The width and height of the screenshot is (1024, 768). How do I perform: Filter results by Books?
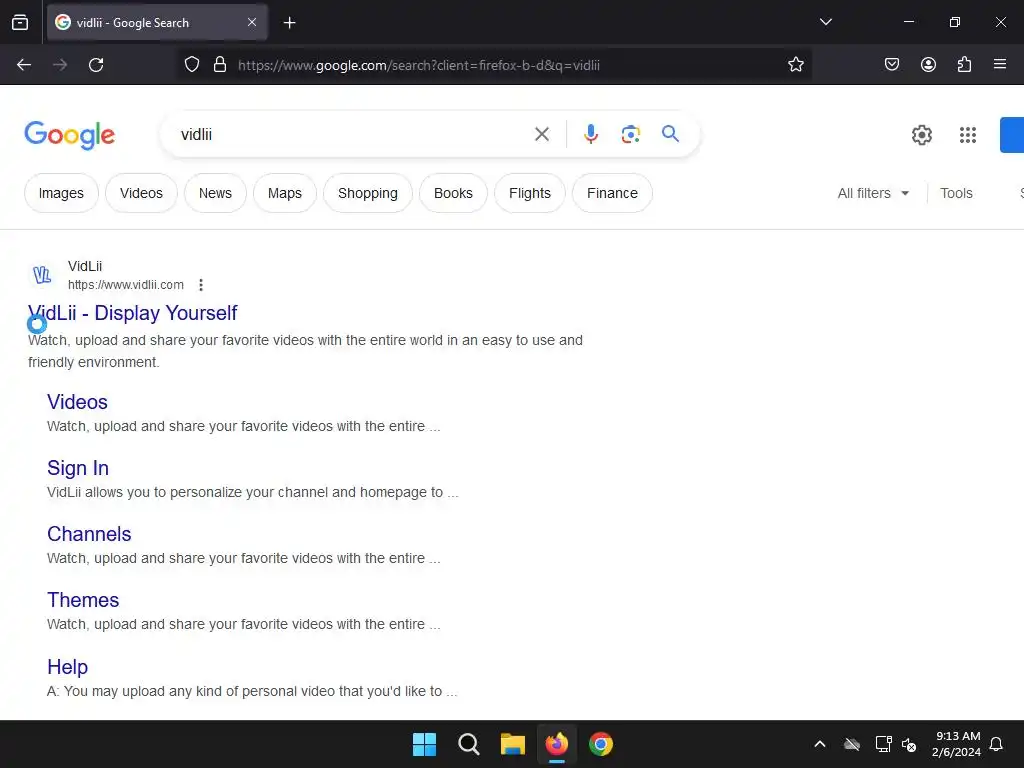453,193
